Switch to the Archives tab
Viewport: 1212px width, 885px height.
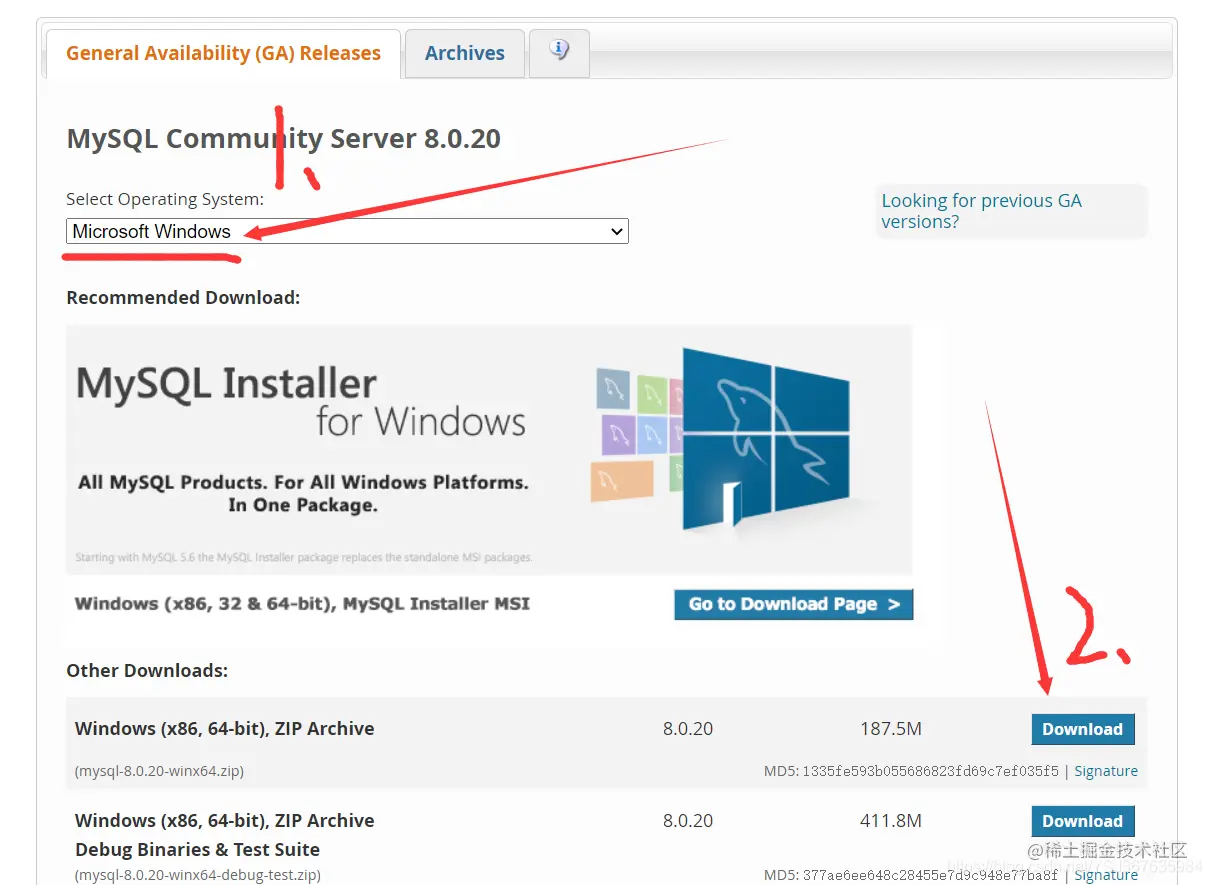464,54
